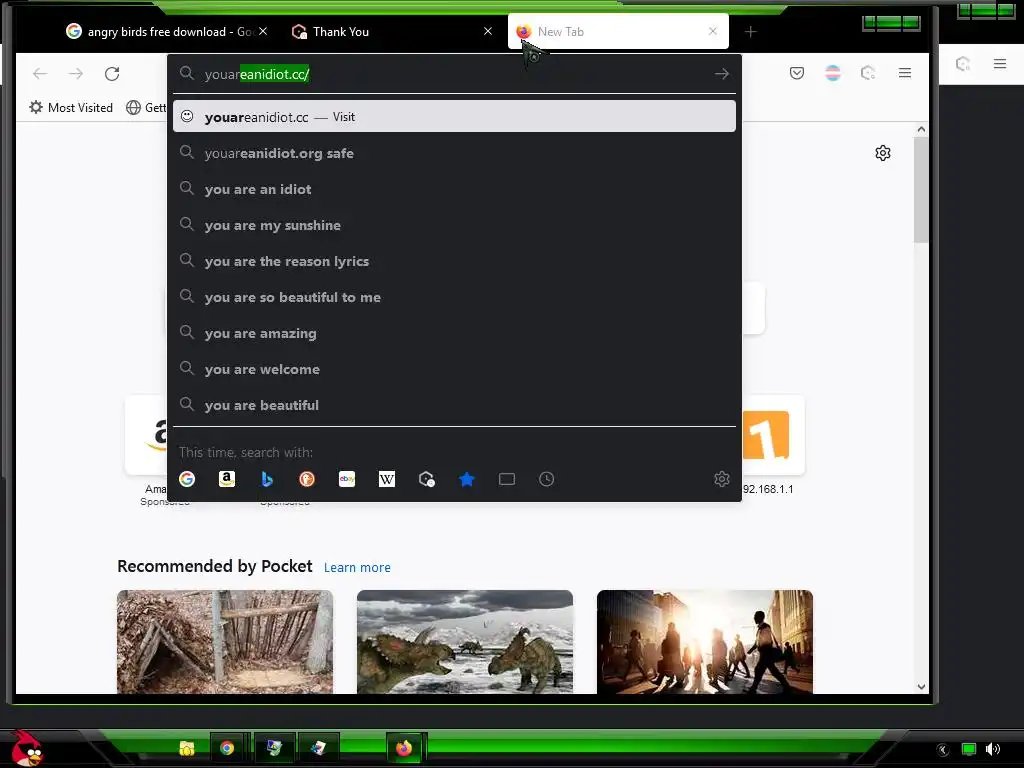Visit youareanidiot.cc suggestion
1024x768 pixels.
tap(454, 117)
